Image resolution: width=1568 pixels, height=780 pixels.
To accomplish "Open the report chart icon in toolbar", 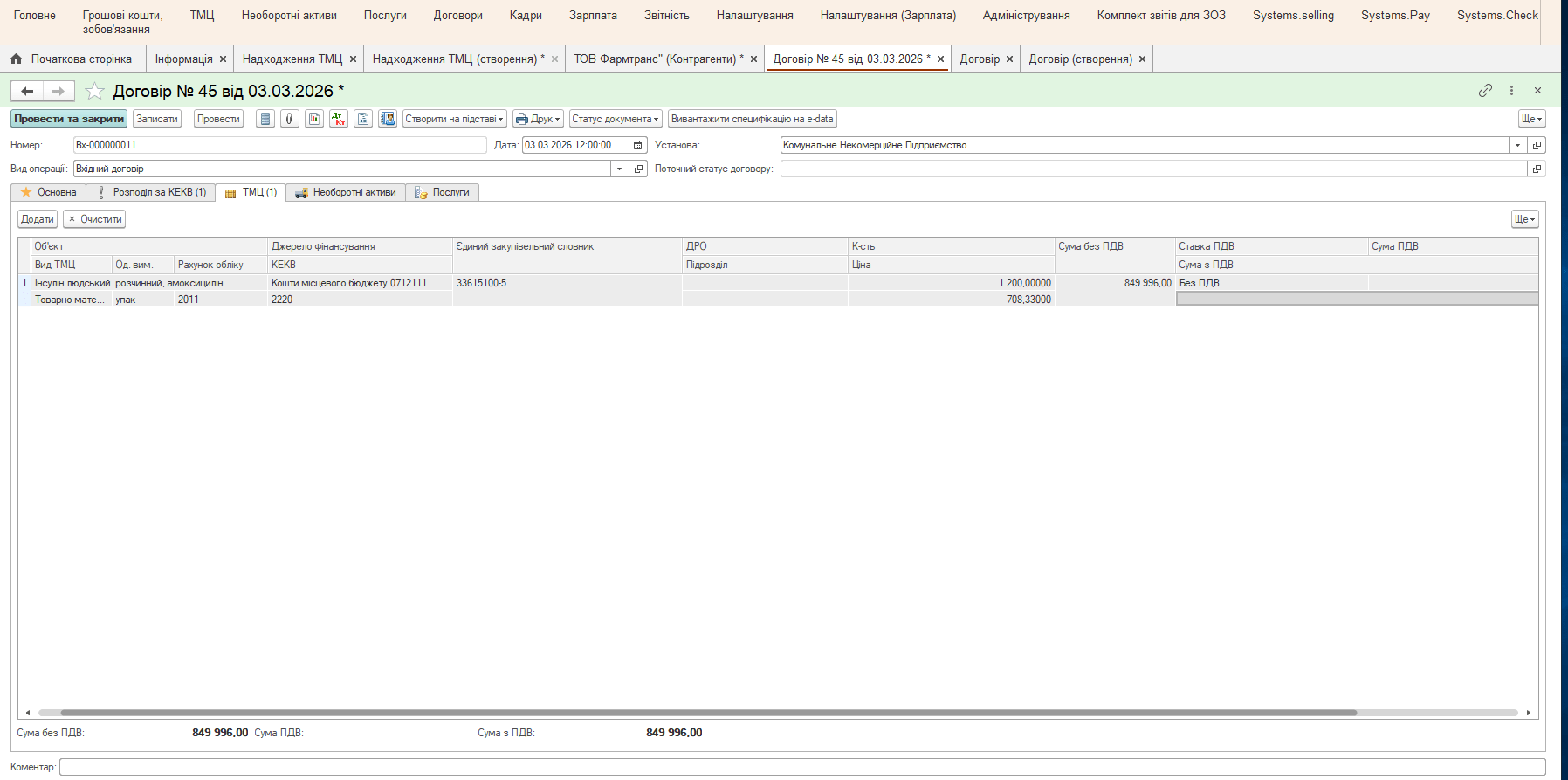I will 314,119.
